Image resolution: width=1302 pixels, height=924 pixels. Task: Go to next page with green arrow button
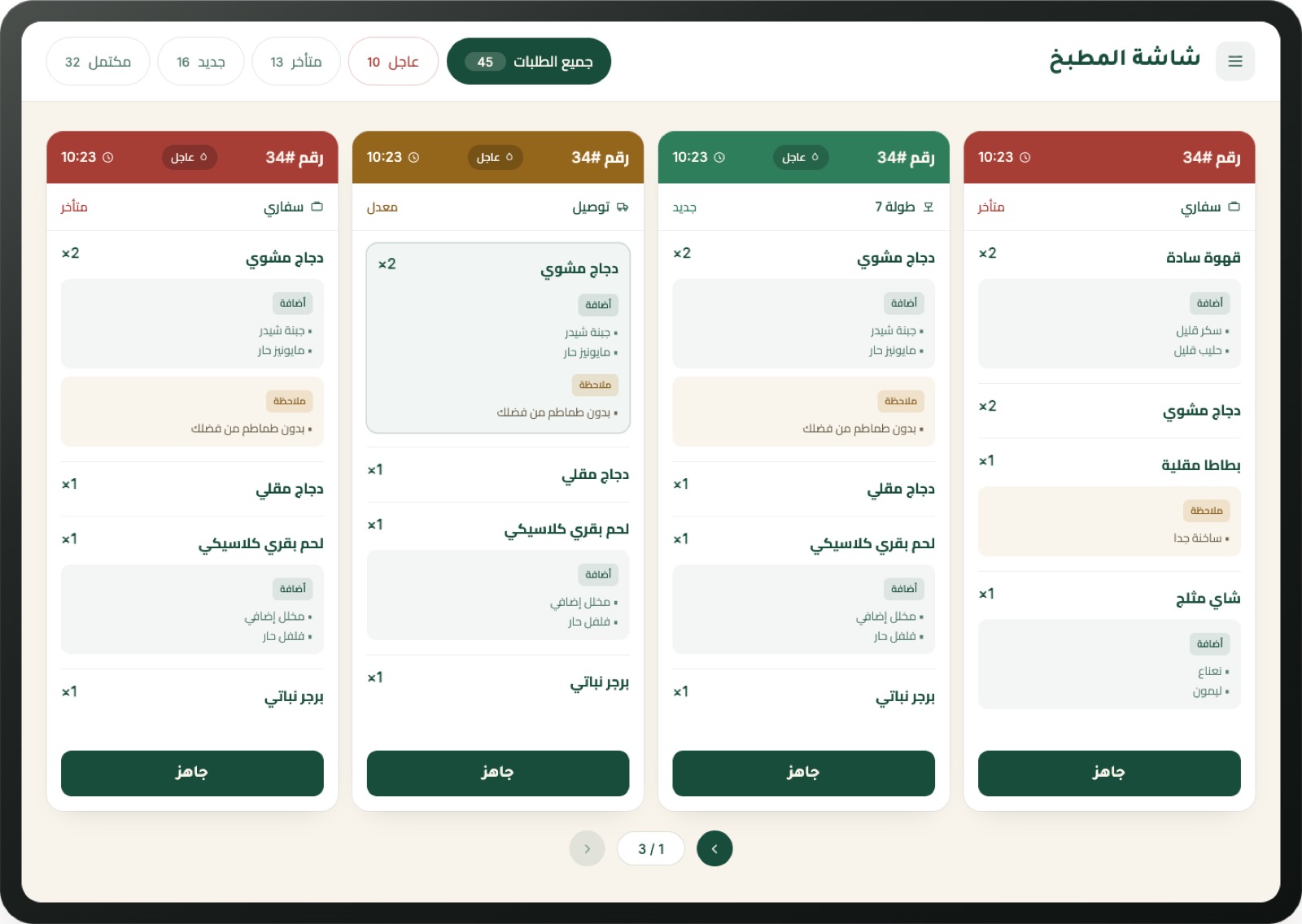(x=714, y=848)
